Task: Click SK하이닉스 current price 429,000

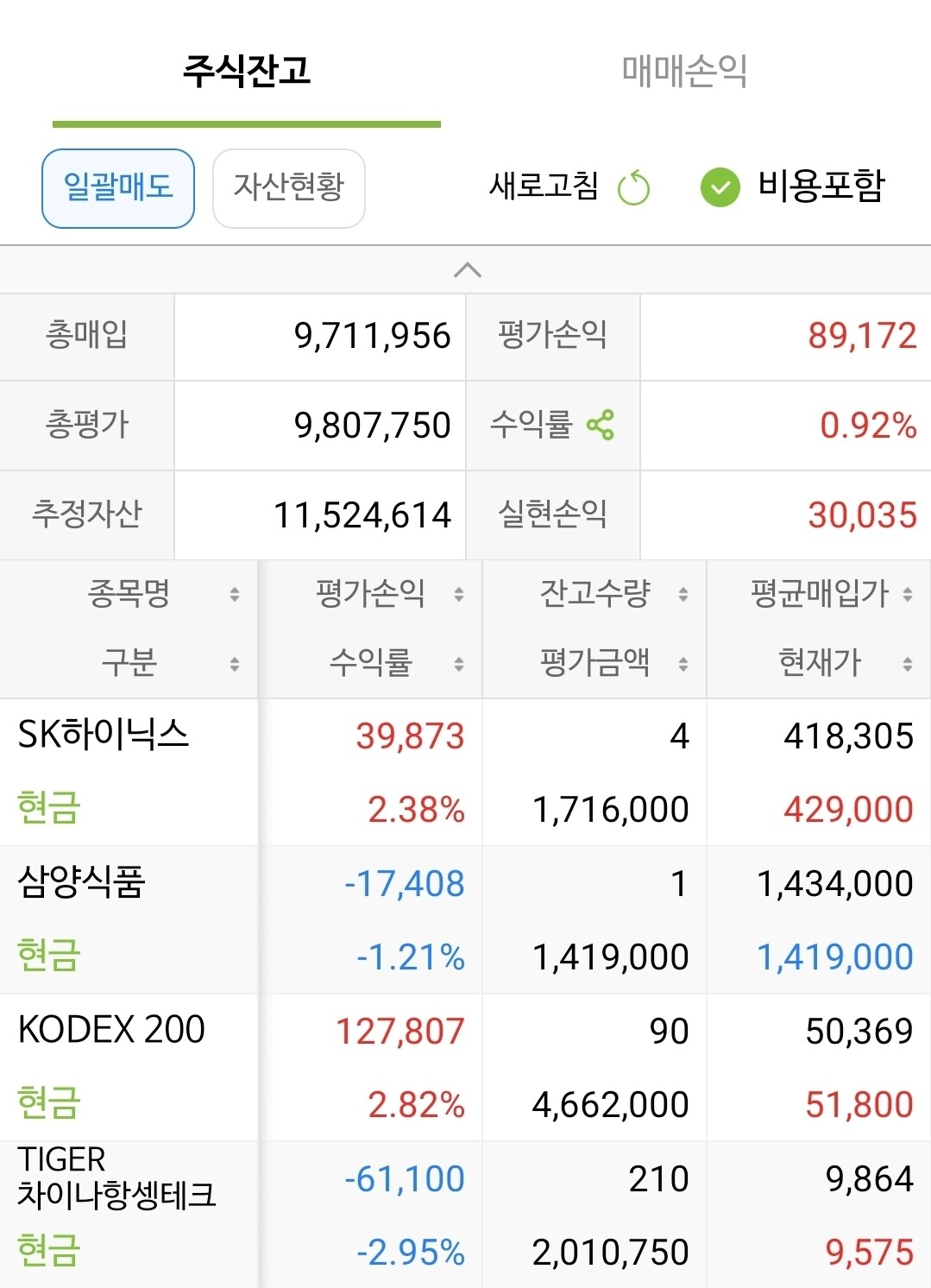Action: click(x=848, y=810)
